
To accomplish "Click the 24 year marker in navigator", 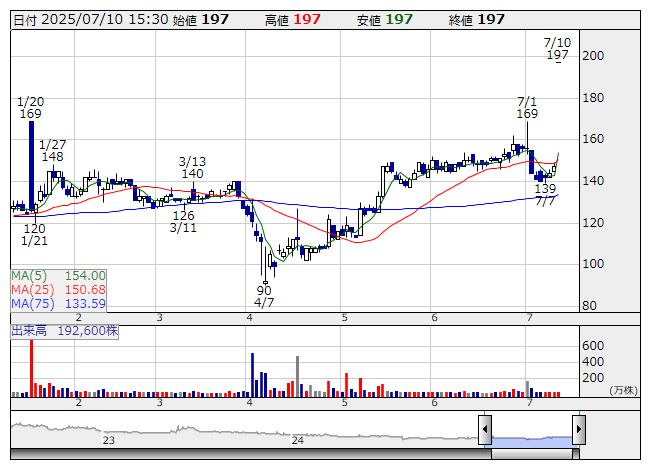I will pyautogui.click(x=297, y=440).
